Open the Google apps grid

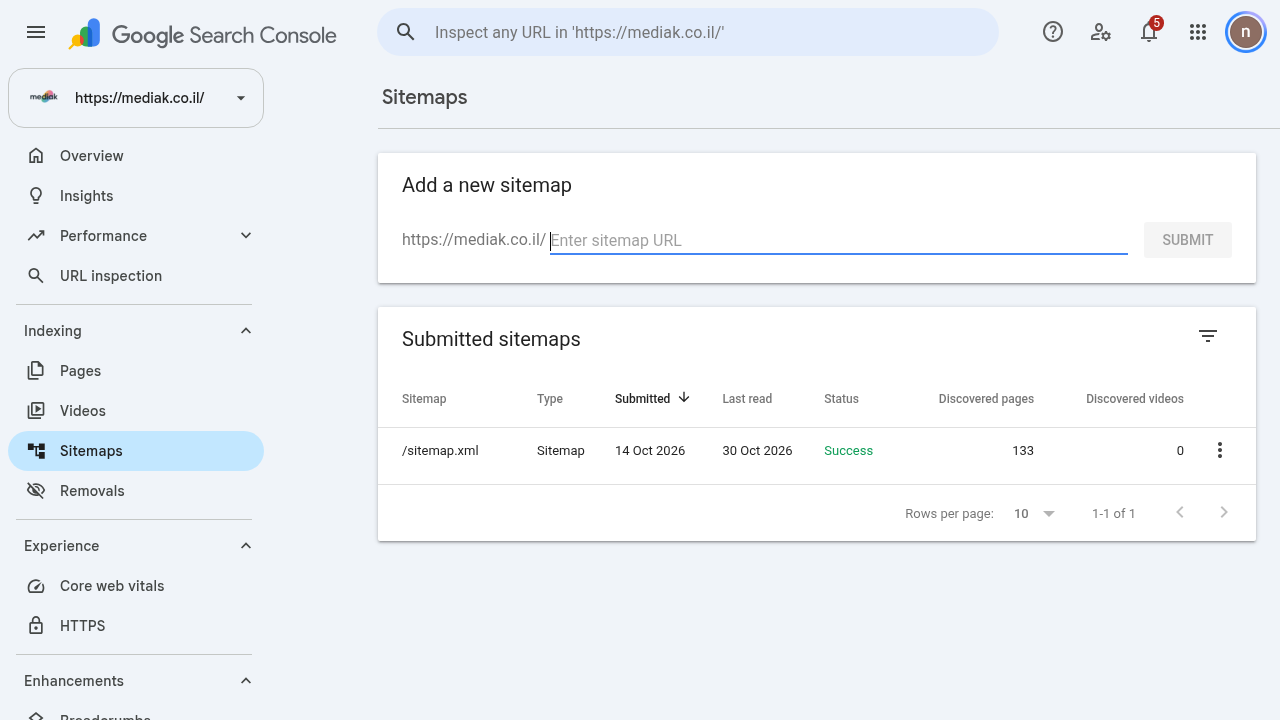tap(1198, 32)
